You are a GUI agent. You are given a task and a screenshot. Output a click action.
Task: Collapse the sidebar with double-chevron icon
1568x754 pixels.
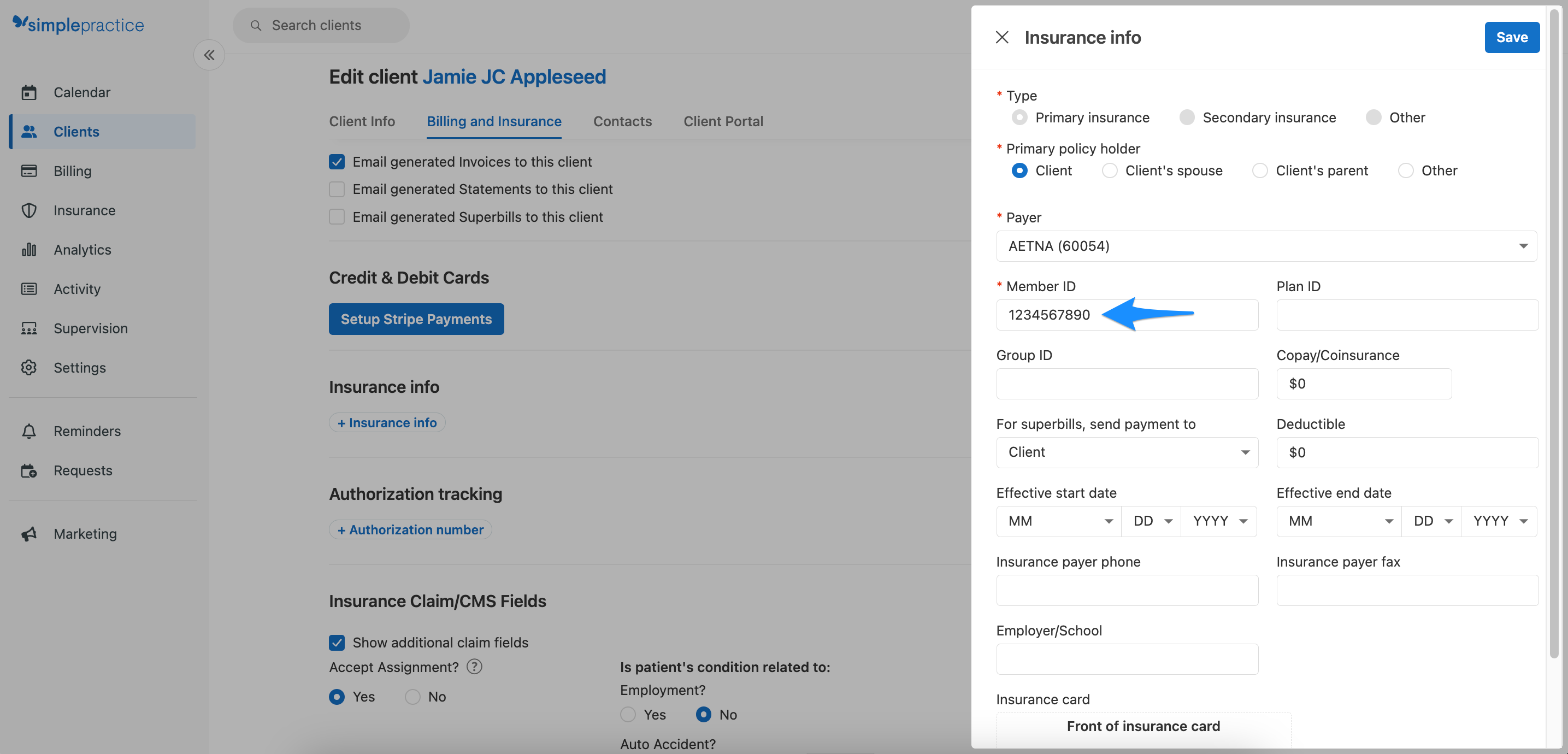pyautogui.click(x=209, y=55)
